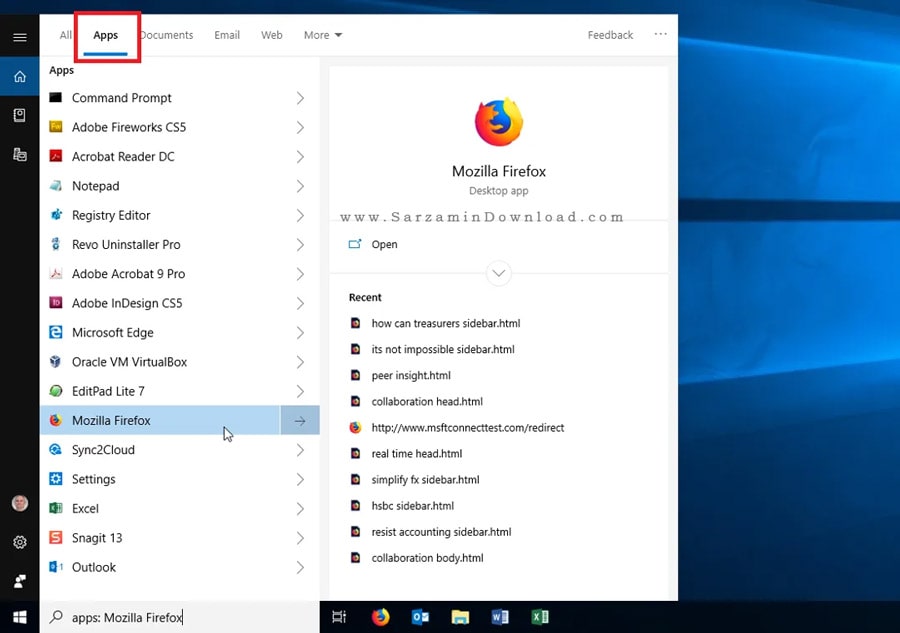Open the Settings gear in the sidebar

pos(20,542)
